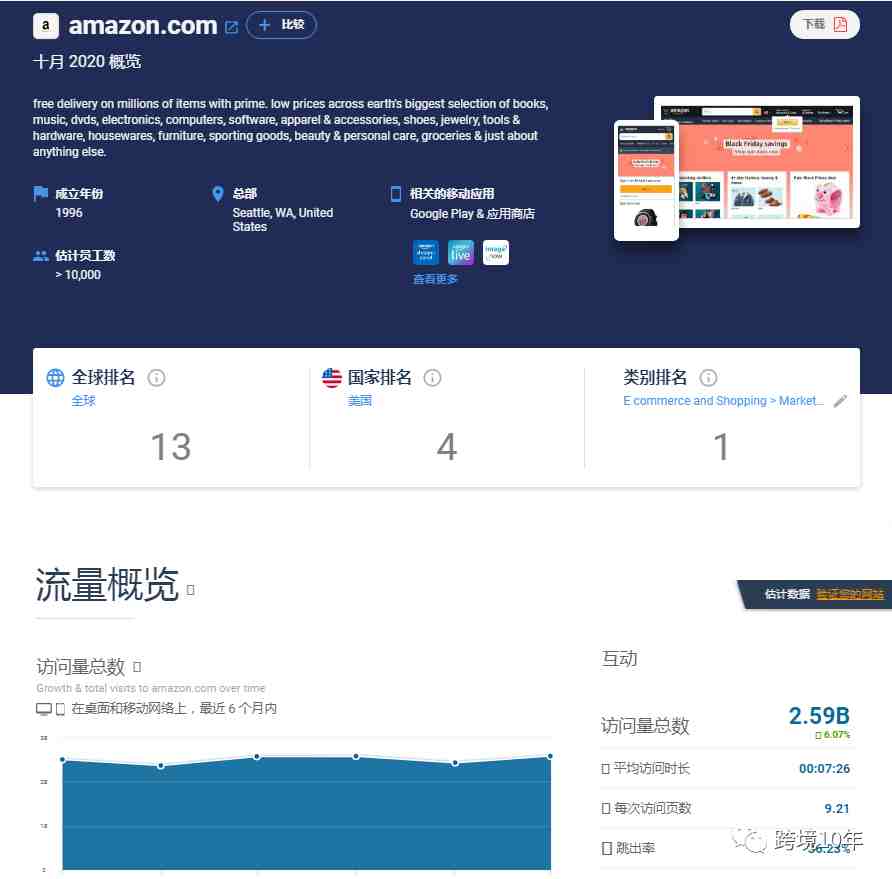Click the orange verify website link

click(850, 595)
